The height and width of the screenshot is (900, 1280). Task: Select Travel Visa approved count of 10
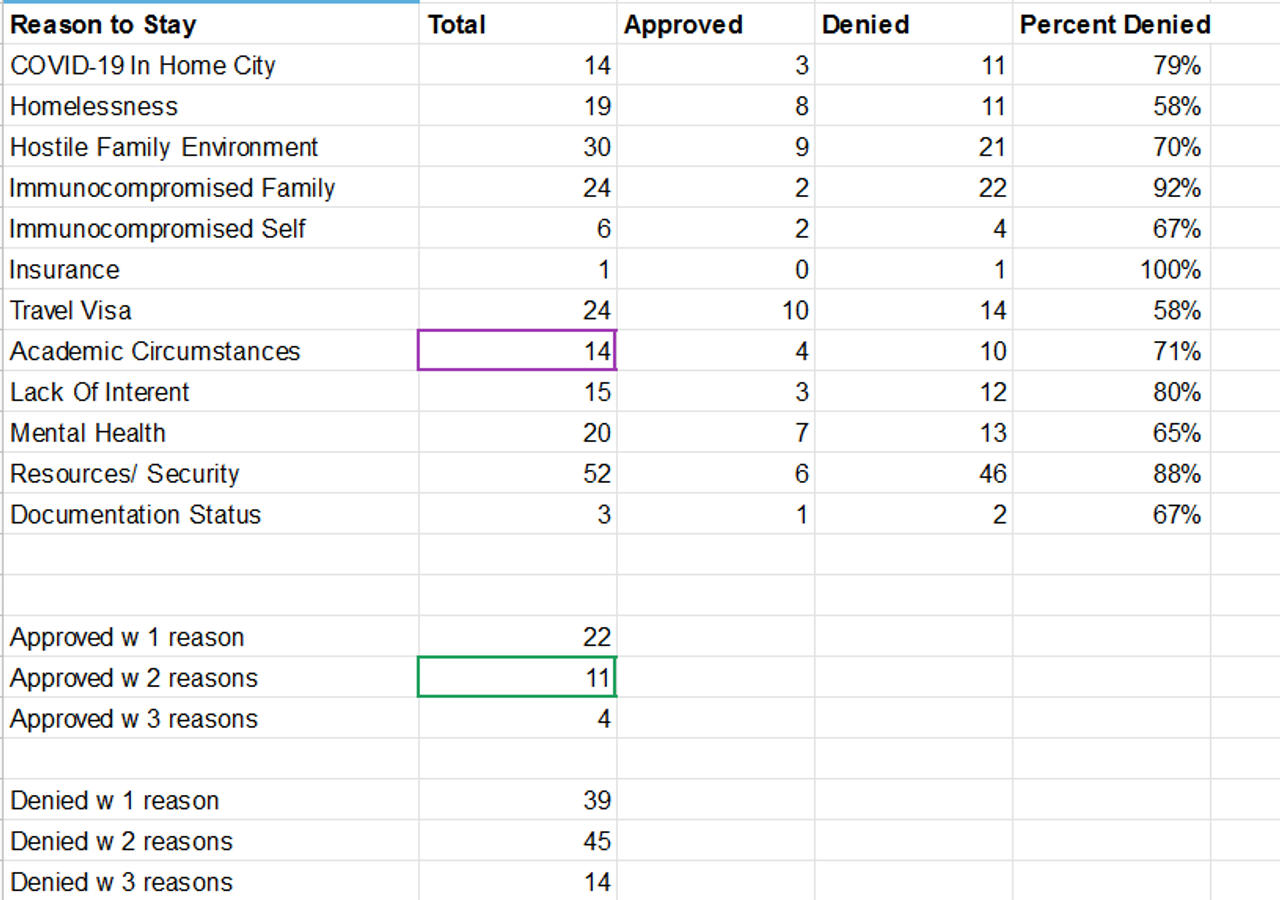[716, 311]
